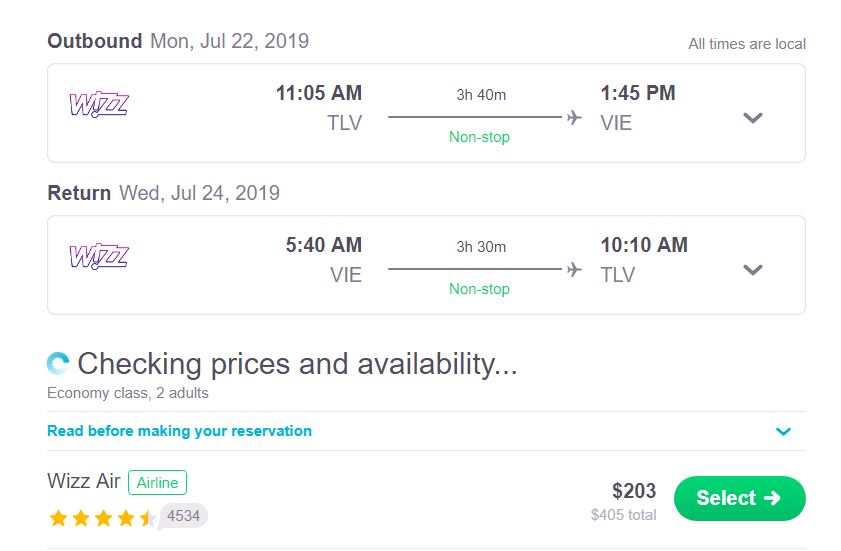841x551 pixels.
Task: Click the Economy class, 2 adults text
Action: click(128, 393)
